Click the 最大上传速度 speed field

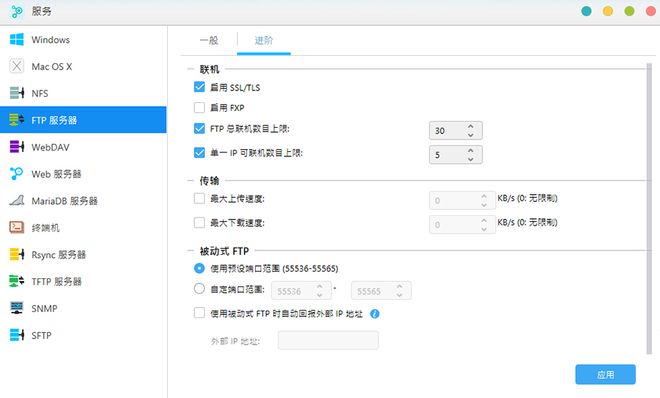point(462,201)
